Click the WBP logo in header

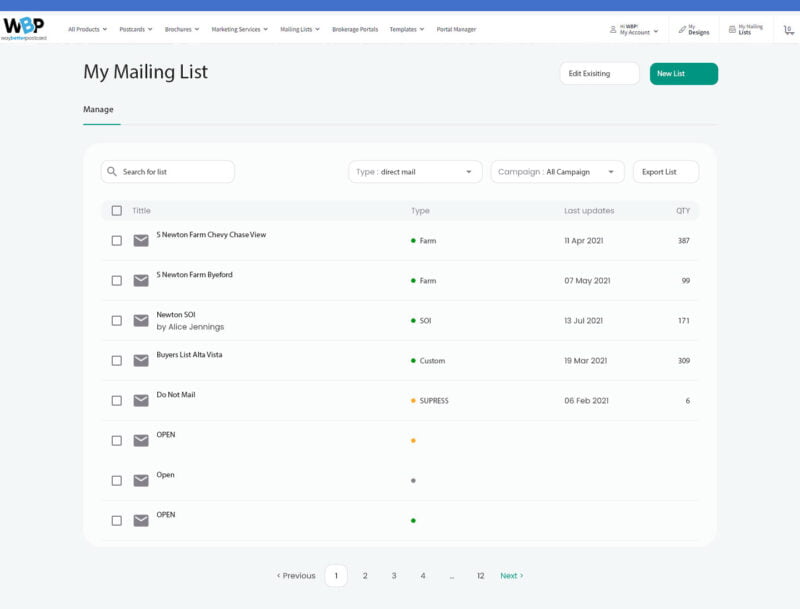[24, 28]
